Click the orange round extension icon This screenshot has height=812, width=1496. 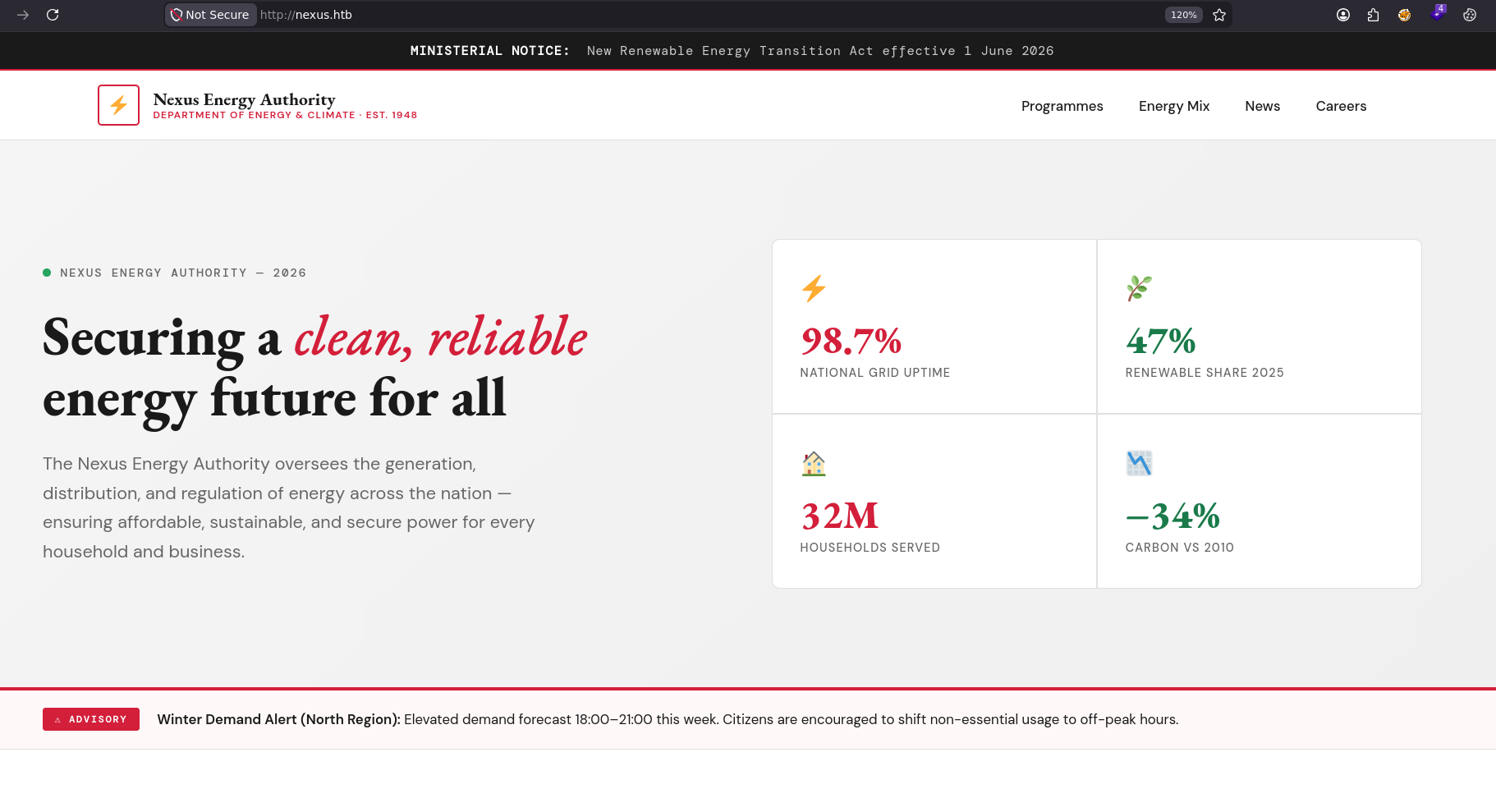tap(1405, 15)
